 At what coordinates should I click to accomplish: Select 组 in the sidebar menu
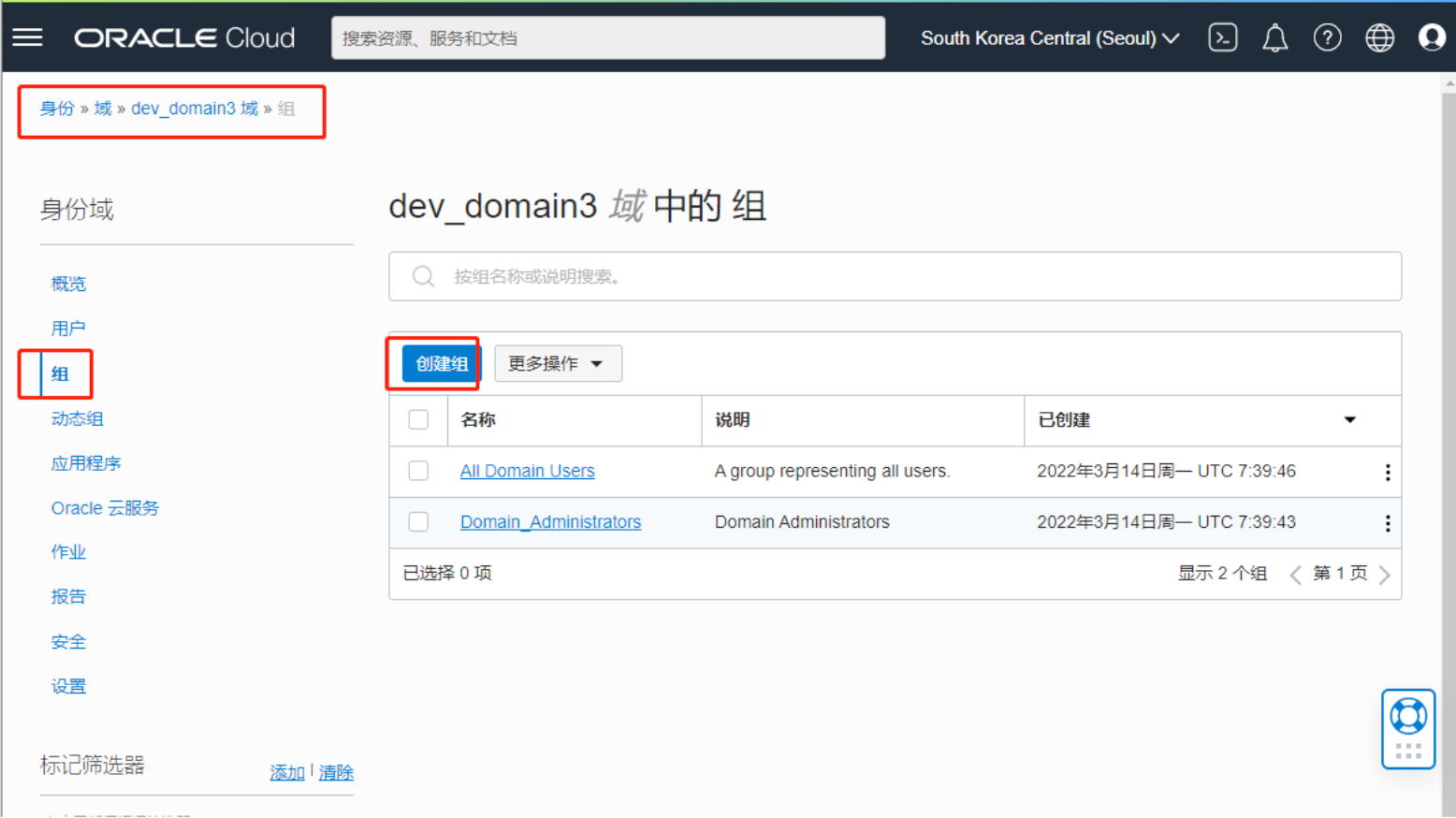click(60, 374)
